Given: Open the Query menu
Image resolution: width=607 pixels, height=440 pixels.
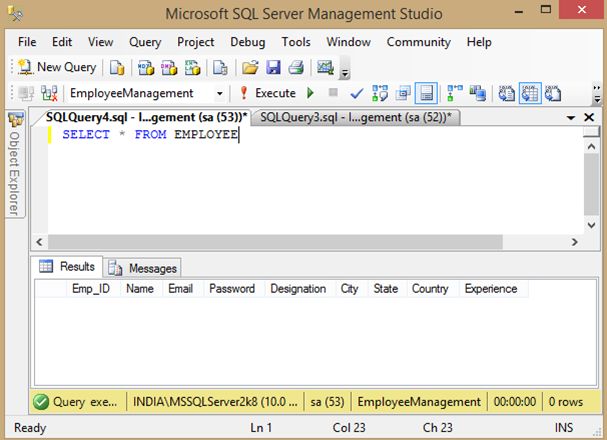Looking at the screenshot, I should [145, 42].
